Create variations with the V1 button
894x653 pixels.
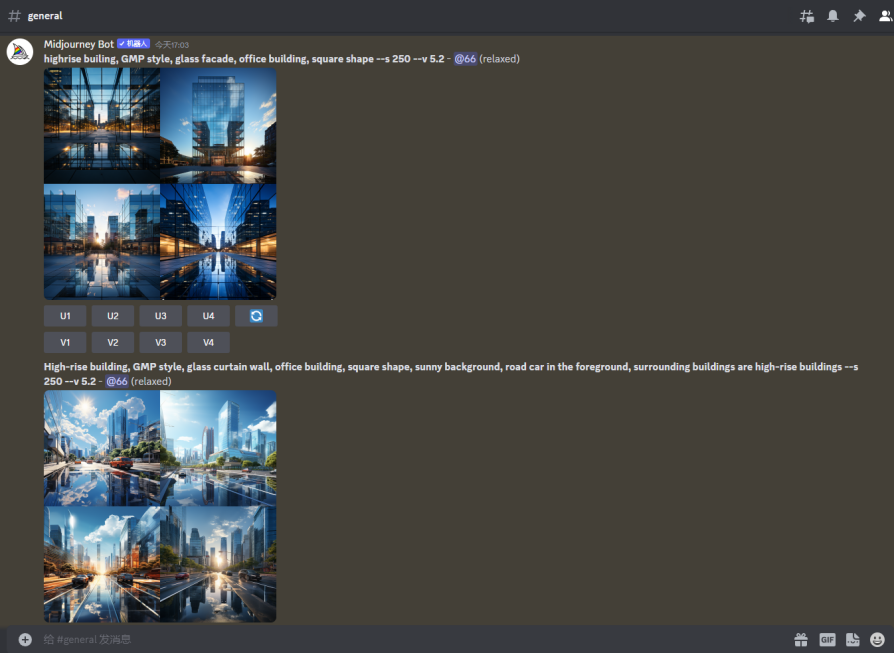[x=65, y=343]
